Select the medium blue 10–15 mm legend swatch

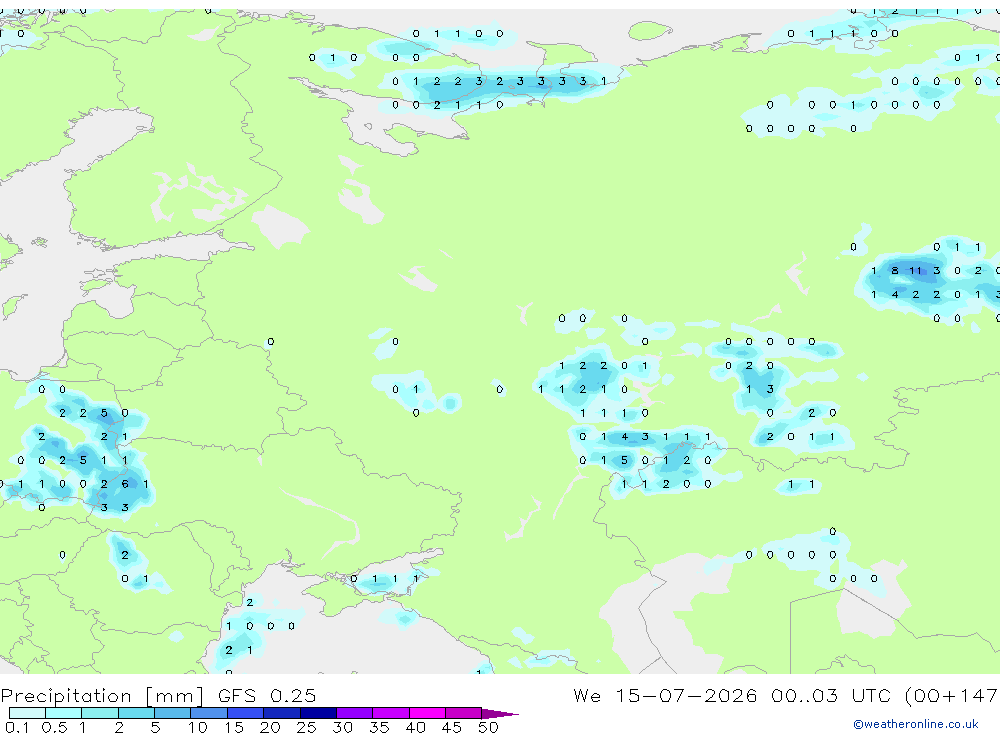(209, 713)
